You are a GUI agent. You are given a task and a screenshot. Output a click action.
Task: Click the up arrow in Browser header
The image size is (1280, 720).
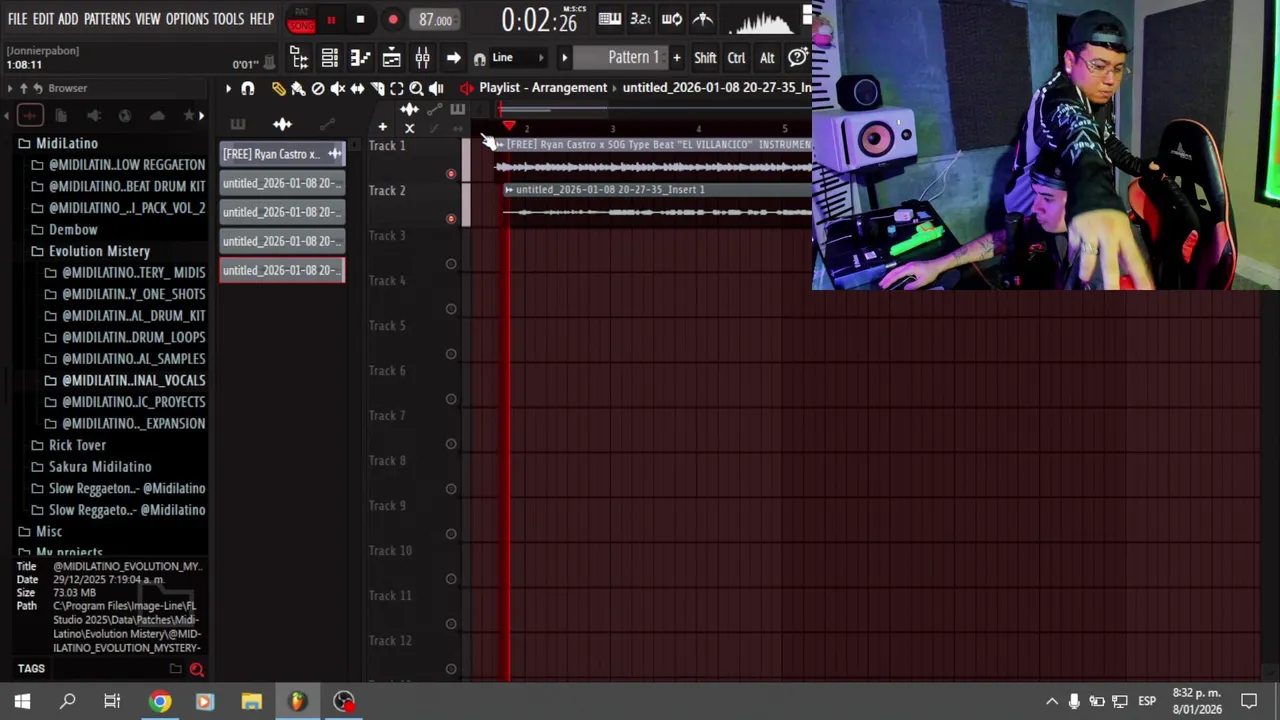(24, 88)
